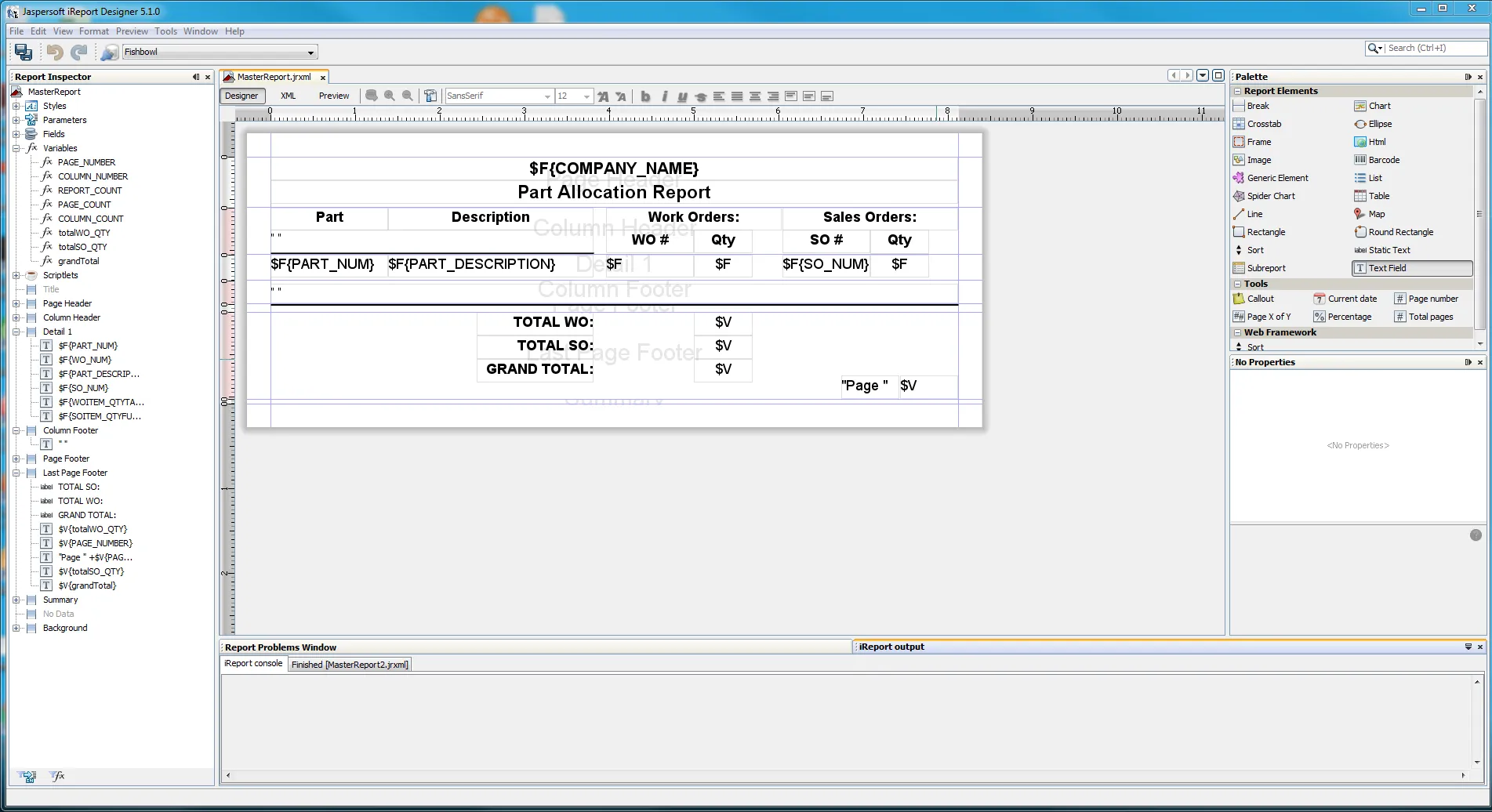The image size is (1492, 812).
Task: Open the File menu
Action: pos(16,31)
